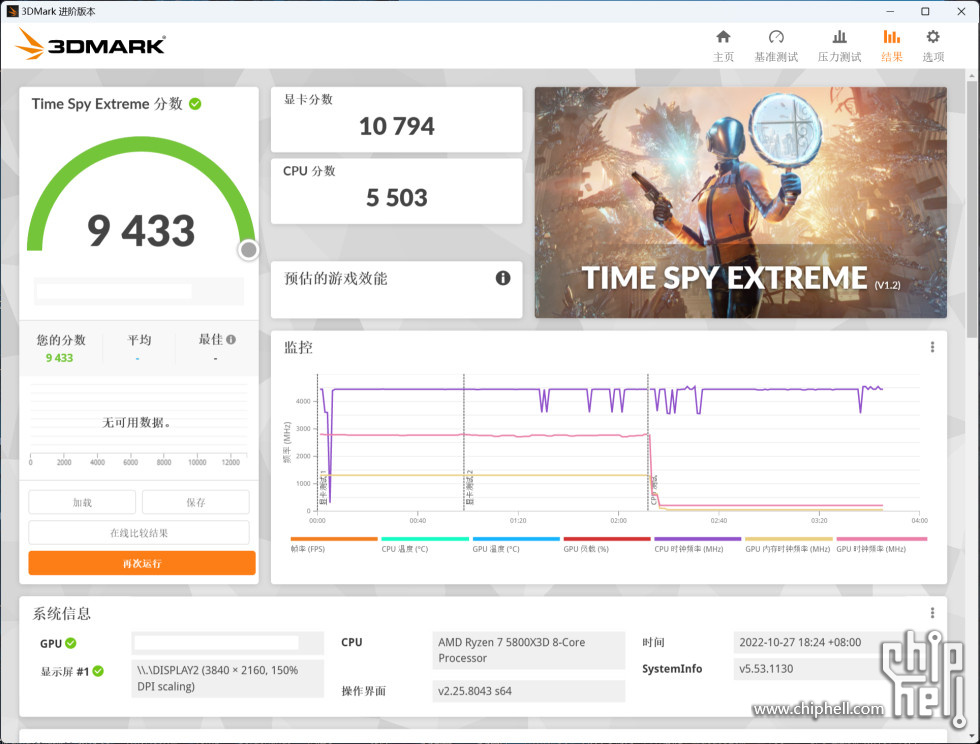Click green check next to Time Spy Extreme 分数
This screenshot has height=744, width=980.
point(195,104)
